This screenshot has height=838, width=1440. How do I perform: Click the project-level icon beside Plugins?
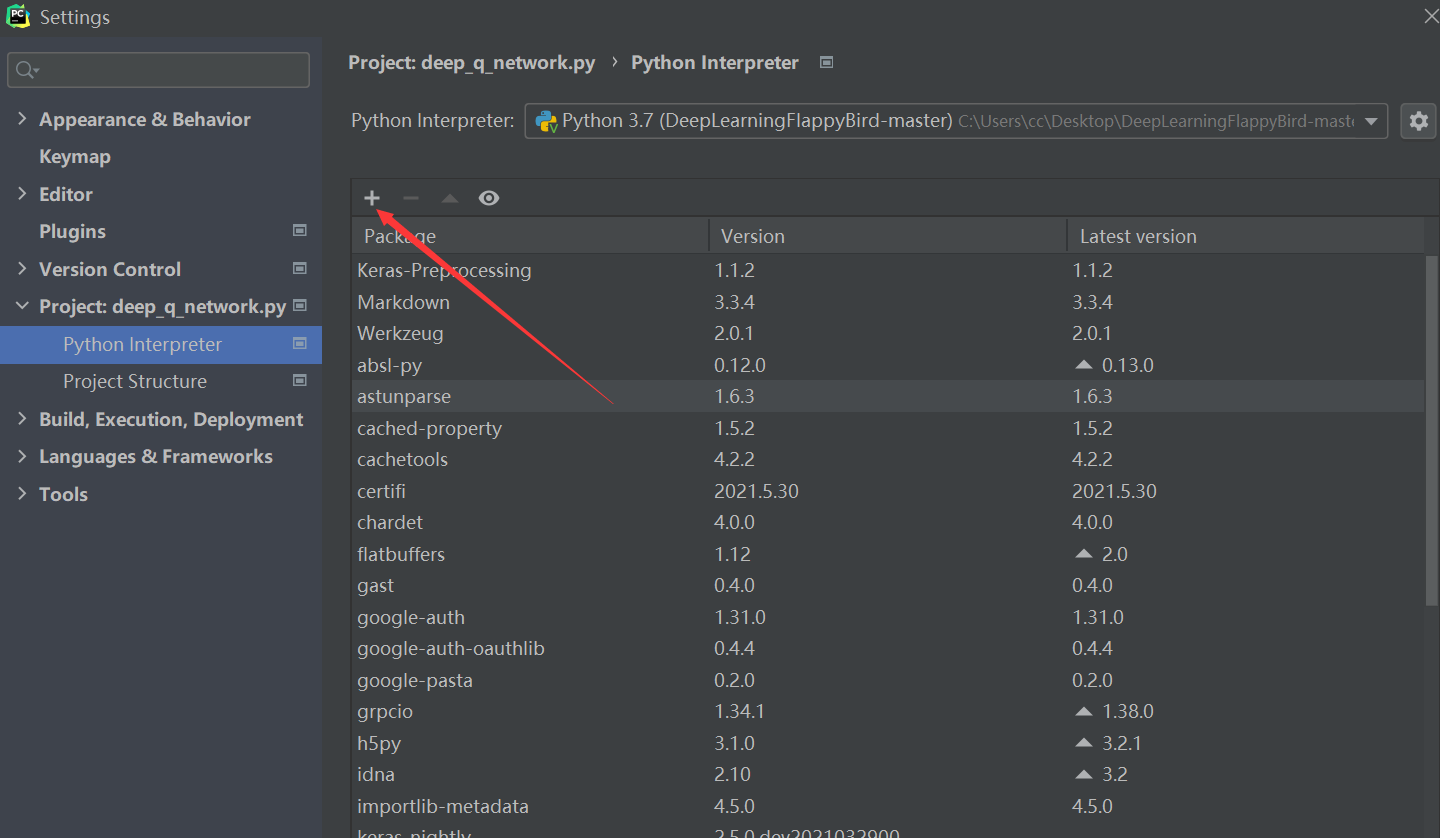pos(299,230)
